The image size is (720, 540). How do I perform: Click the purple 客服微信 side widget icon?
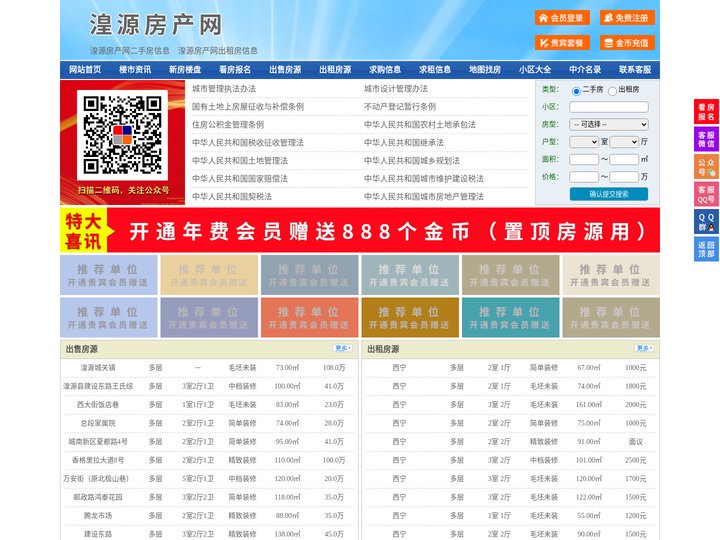point(706,139)
